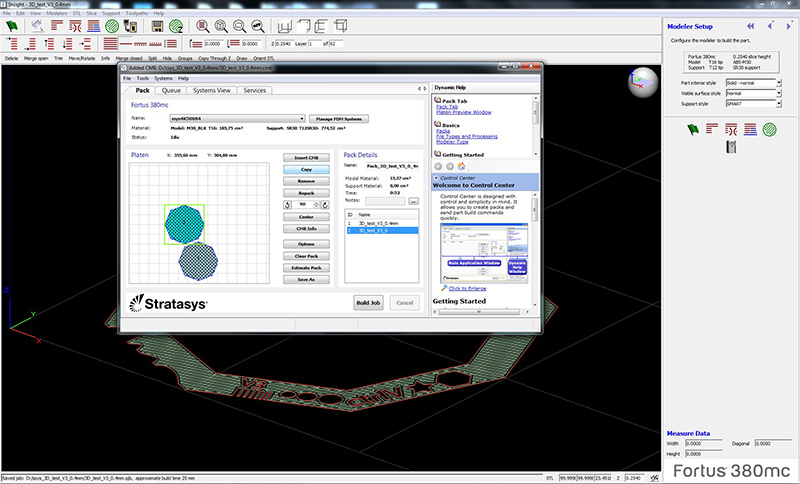Click the Pack Details Name field
Screen dimensions: 800x484
[x=392, y=166]
